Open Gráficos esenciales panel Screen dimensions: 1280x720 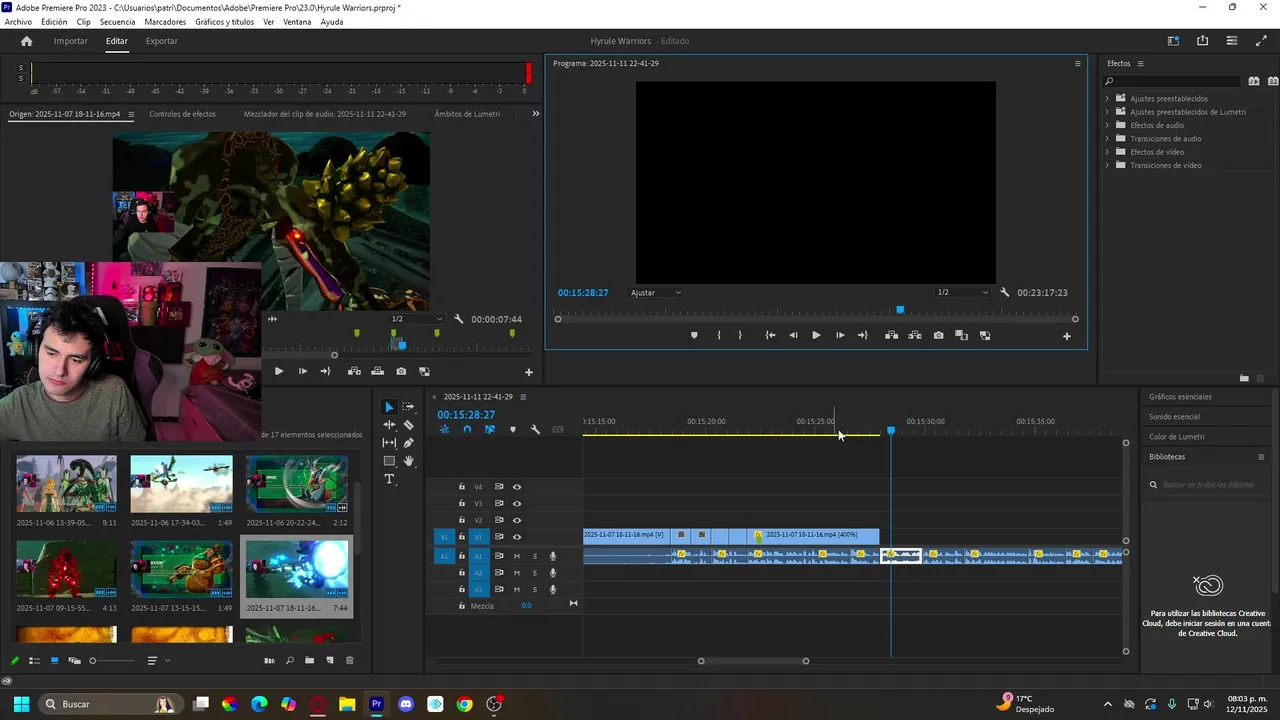1180,397
